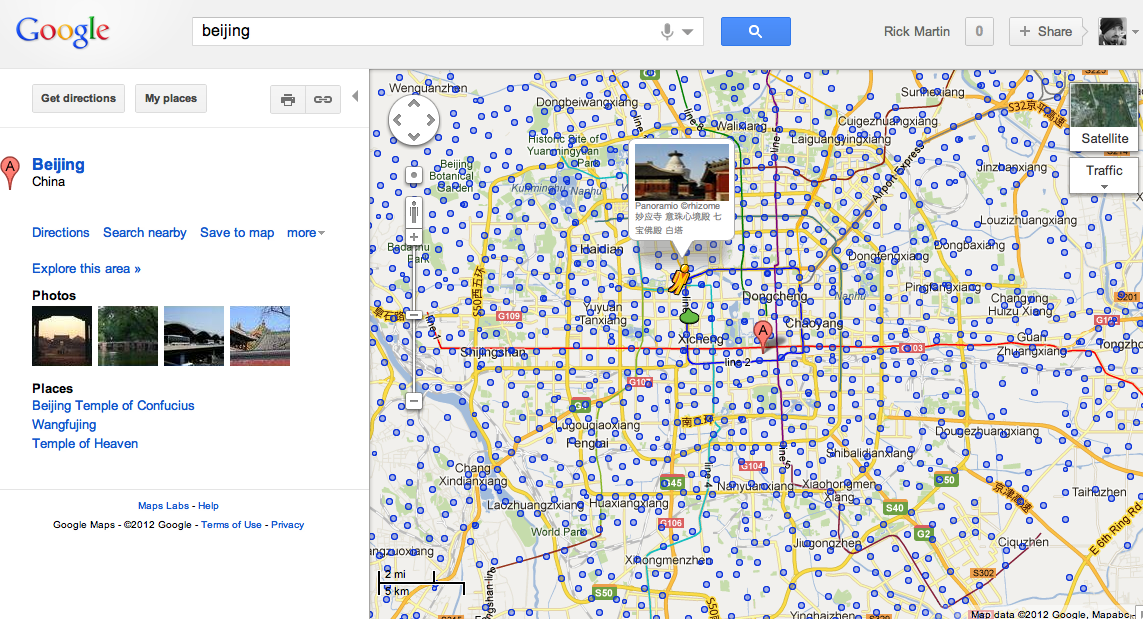
Task: Collapse the left side panel arrow
Action: click(x=355, y=96)
